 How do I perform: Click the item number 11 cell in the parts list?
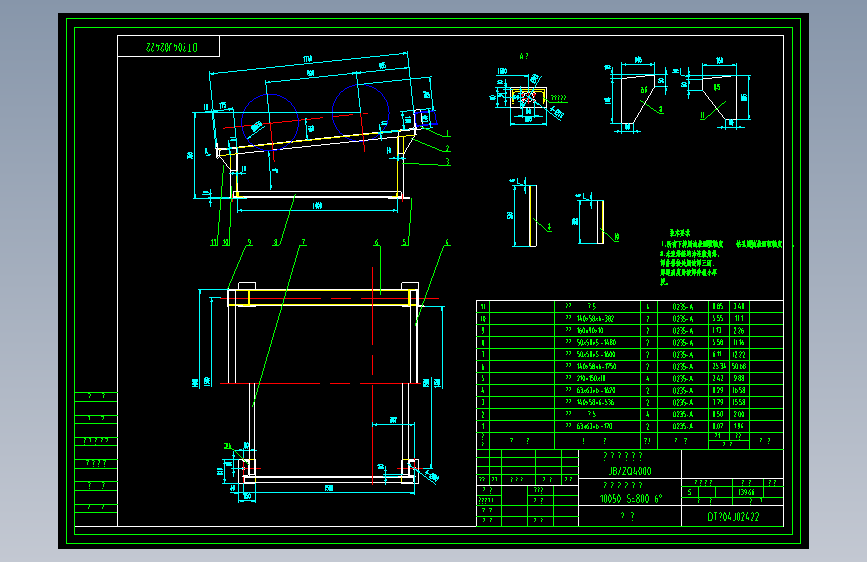click(483, 306)
